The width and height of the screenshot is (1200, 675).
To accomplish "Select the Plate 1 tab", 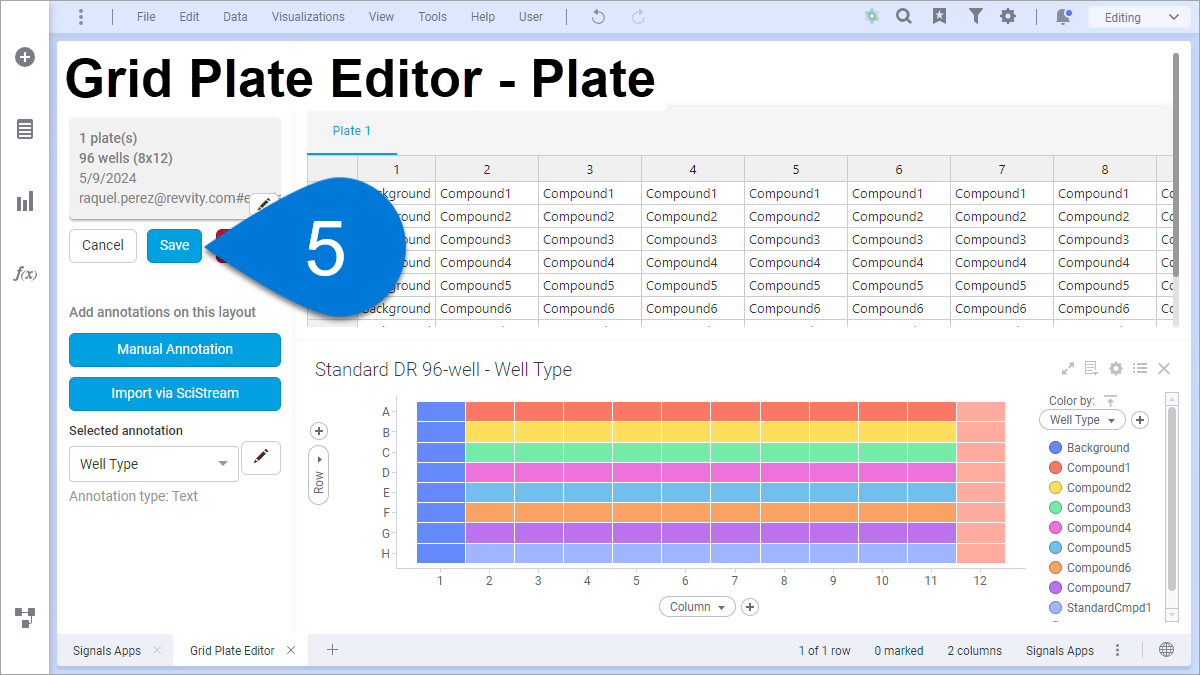I will [x=352, y=131].
